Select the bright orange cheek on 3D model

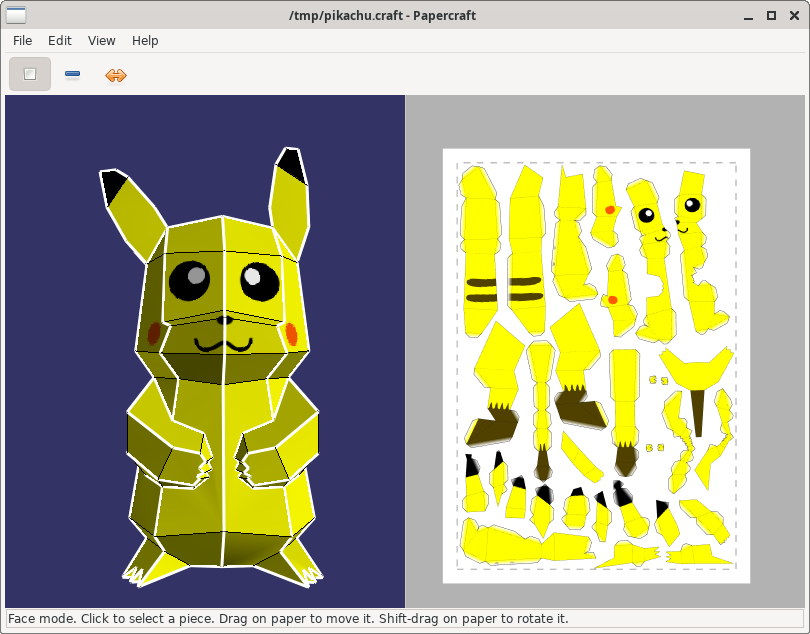(291, 334)
